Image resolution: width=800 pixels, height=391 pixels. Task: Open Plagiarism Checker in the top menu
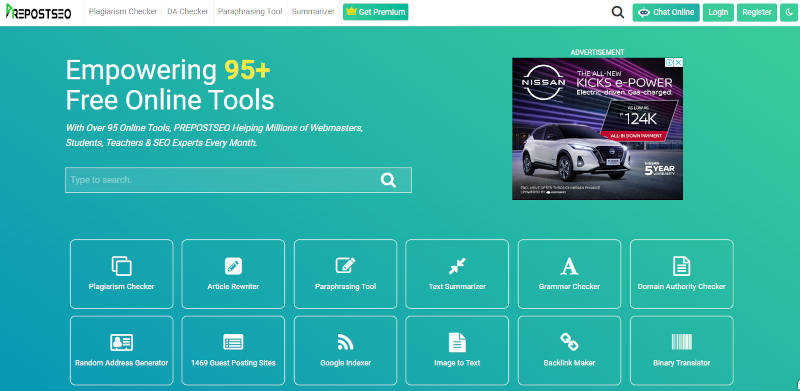click(122, 12)
